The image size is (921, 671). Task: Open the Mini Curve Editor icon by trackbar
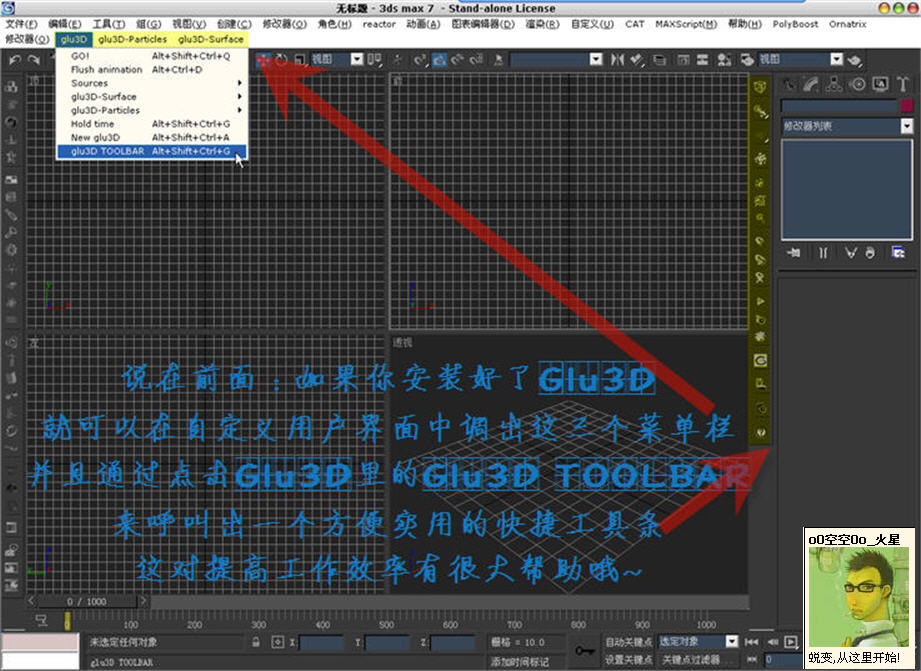click(41, 620)
